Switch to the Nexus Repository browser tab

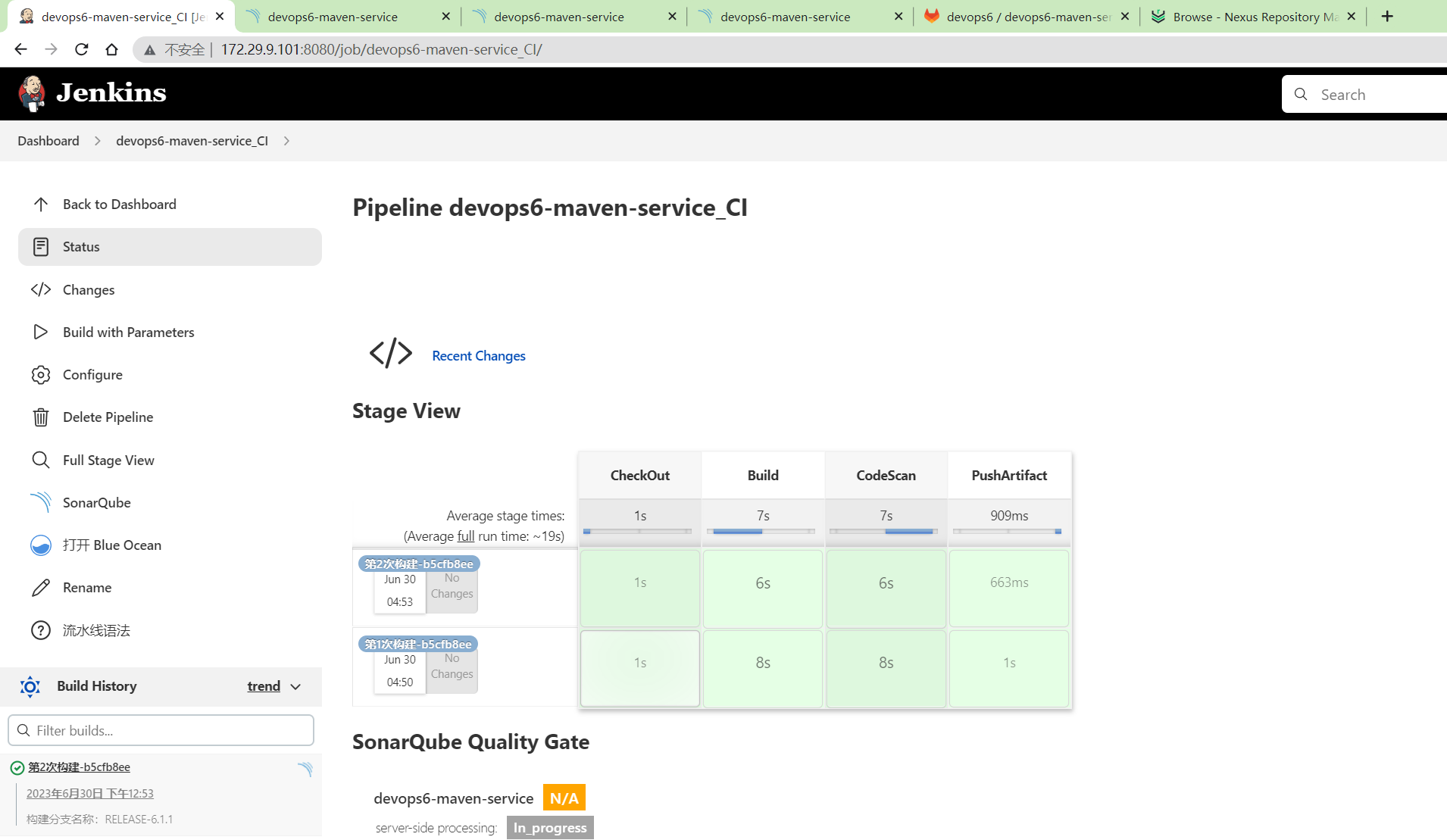(1254, 16)
